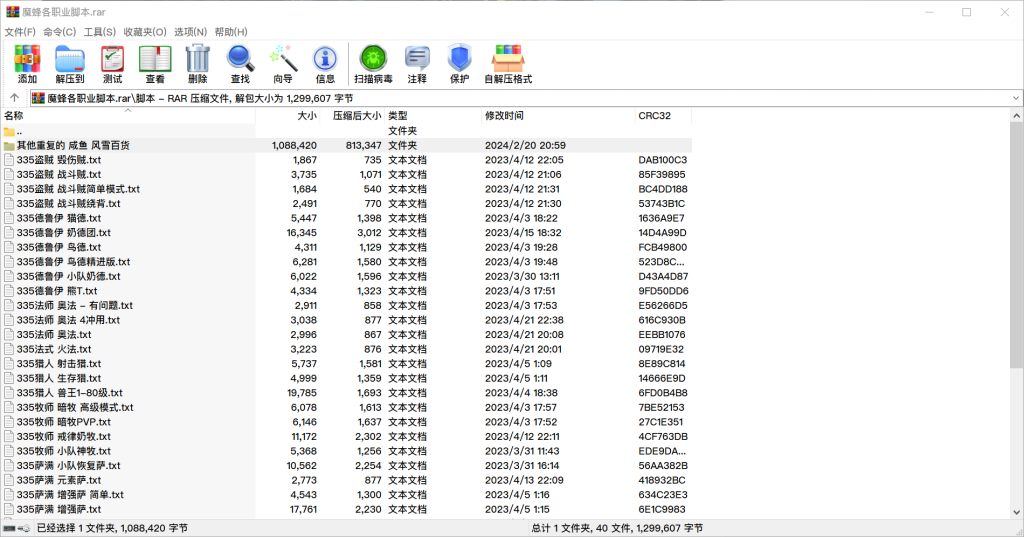The height and width of the screenshot is (537, 1024).
Task: Click the 扫描病毒 (Virus Scan) icon
Action: click(x=374, y=64)
